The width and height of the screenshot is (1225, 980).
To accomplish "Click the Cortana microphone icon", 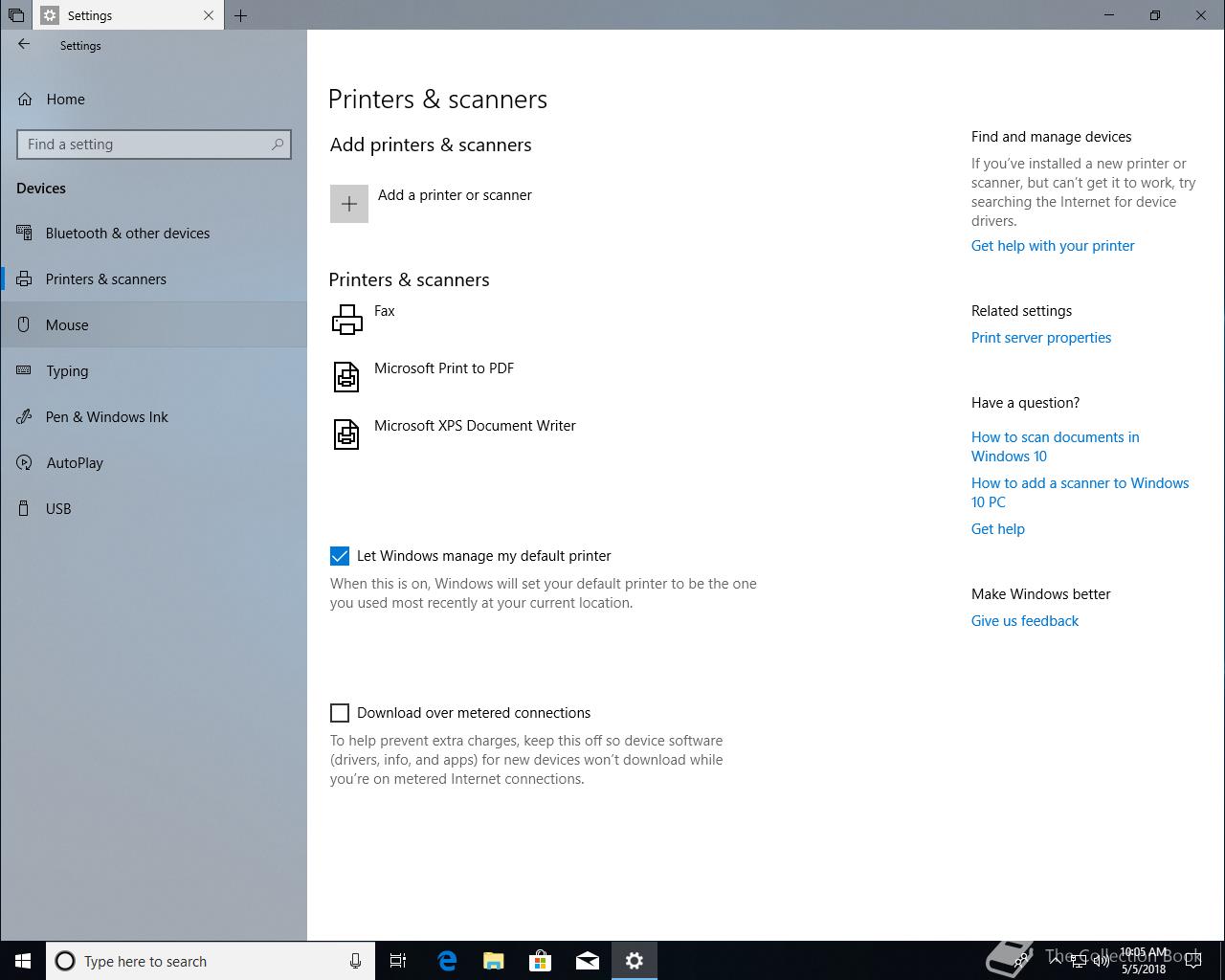I will [x=355, y=961].
